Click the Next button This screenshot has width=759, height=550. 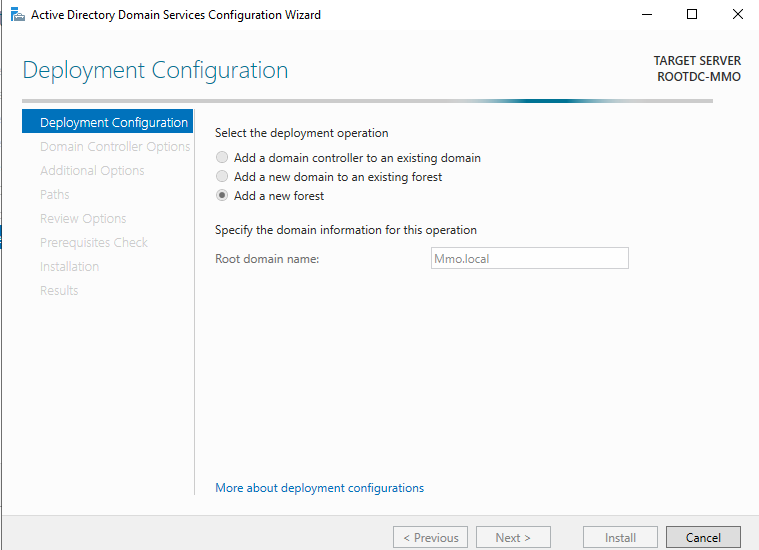(x=513, y=537)
